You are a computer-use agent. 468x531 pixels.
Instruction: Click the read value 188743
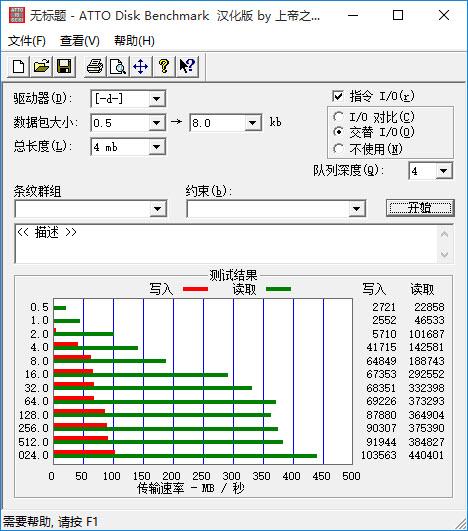click(426, 361)
